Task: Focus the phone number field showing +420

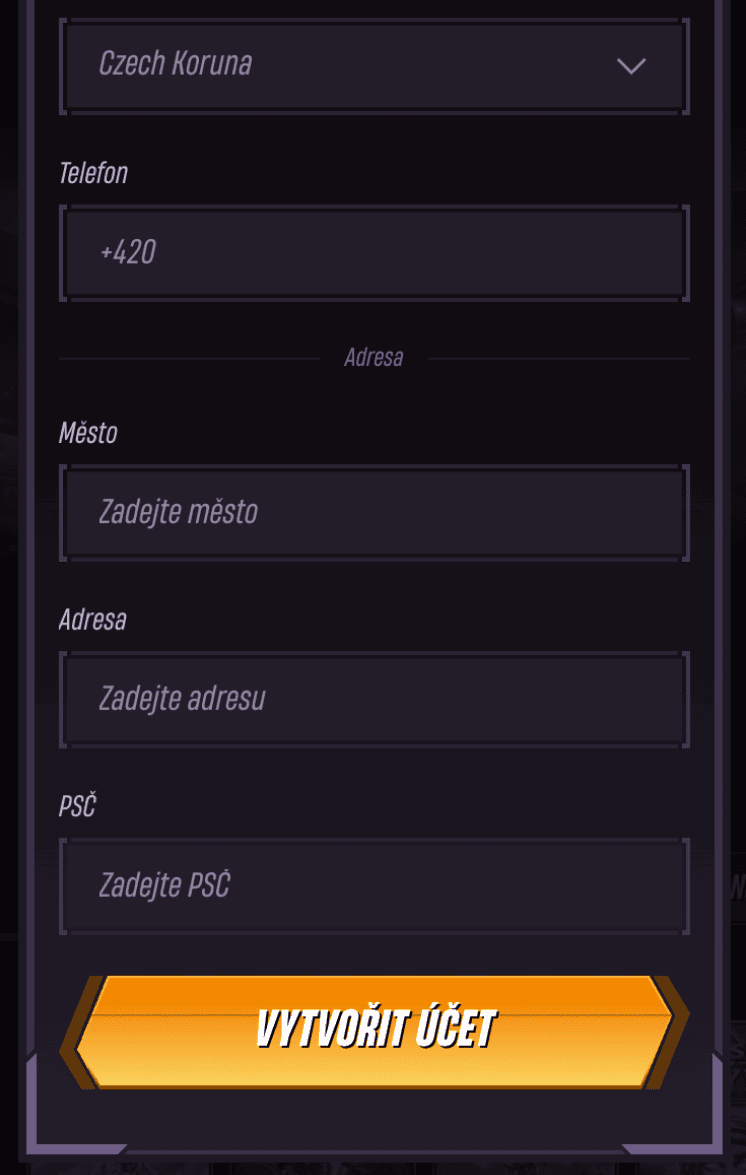Action: click(x=373, y=251)
